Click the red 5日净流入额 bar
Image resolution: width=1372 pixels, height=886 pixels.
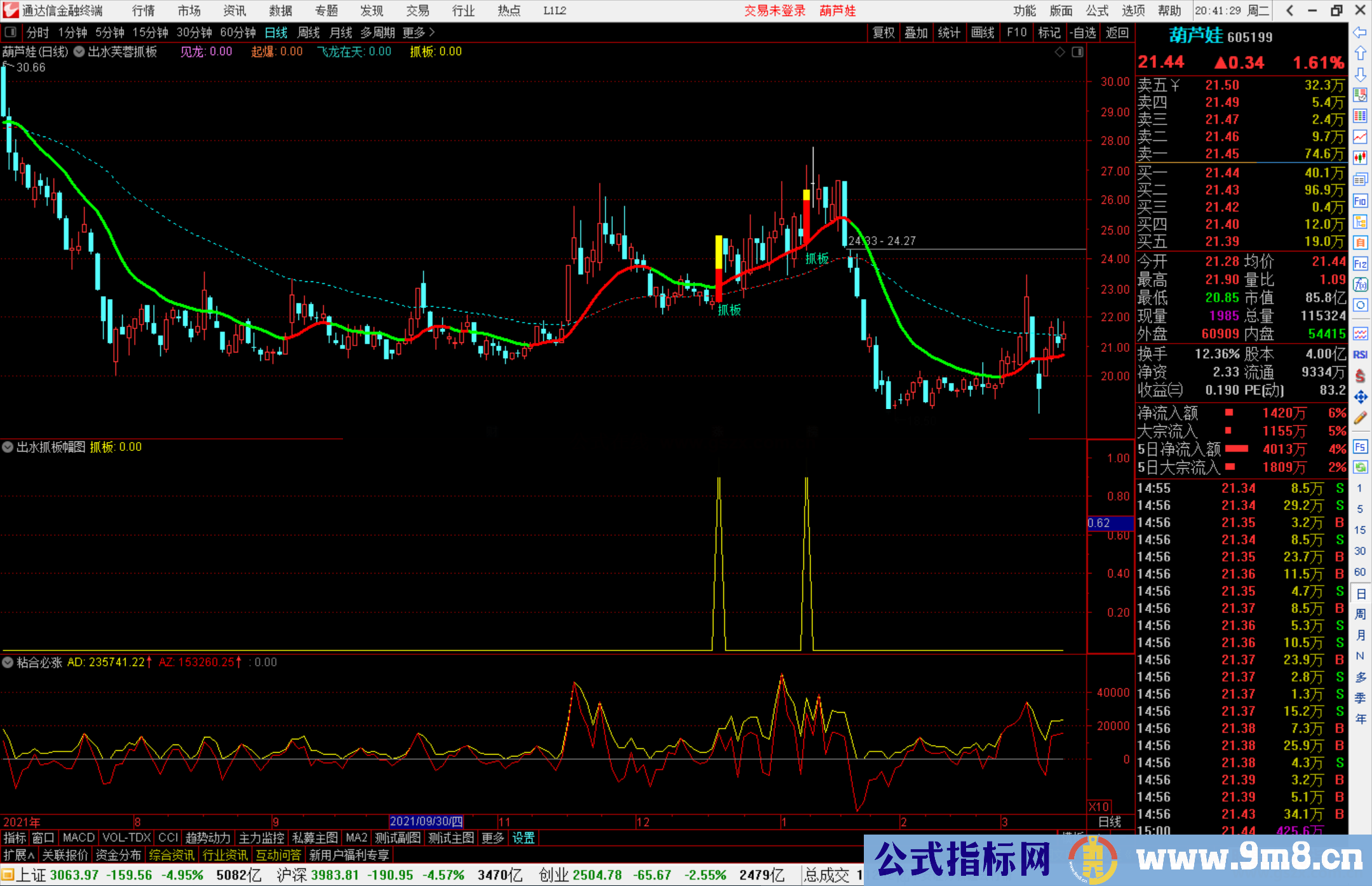point(1237,448)
